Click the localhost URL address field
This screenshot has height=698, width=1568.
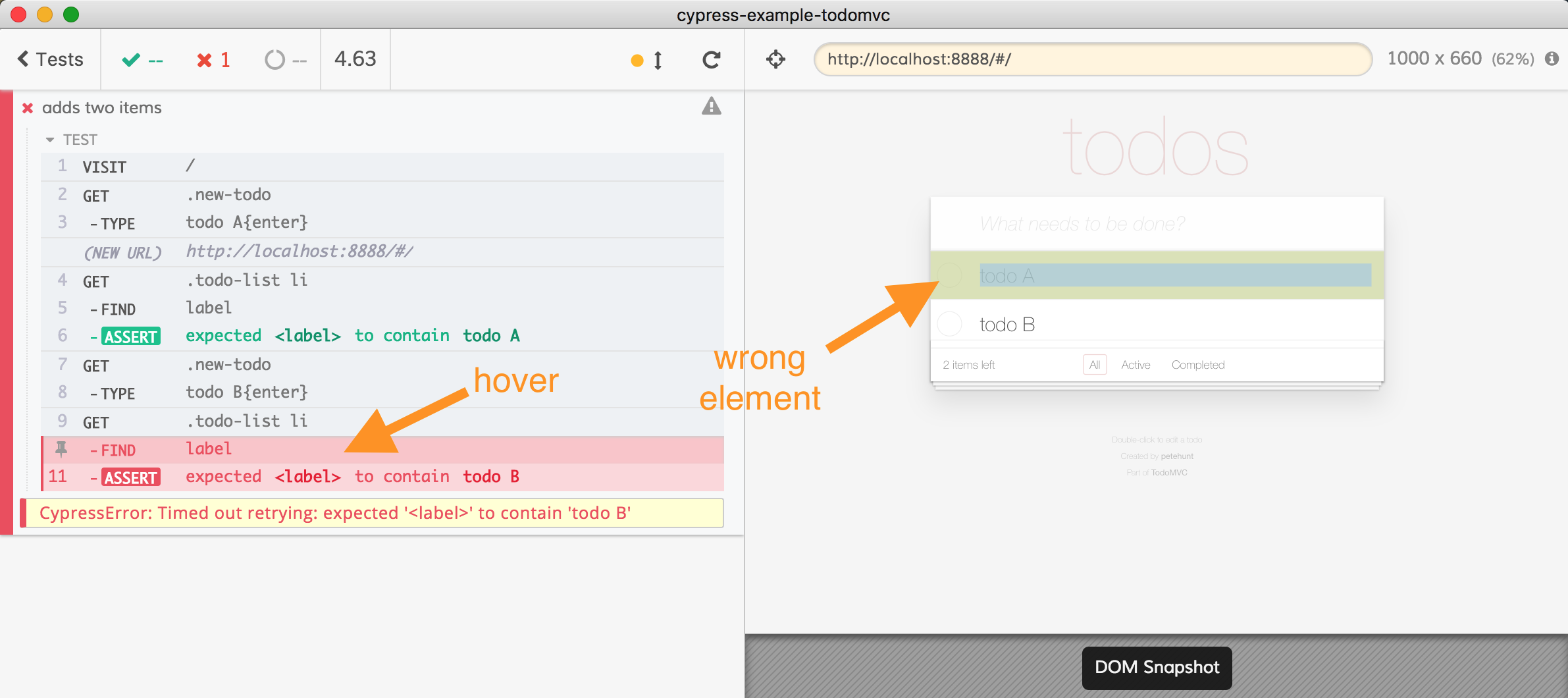coord(1093,59)
